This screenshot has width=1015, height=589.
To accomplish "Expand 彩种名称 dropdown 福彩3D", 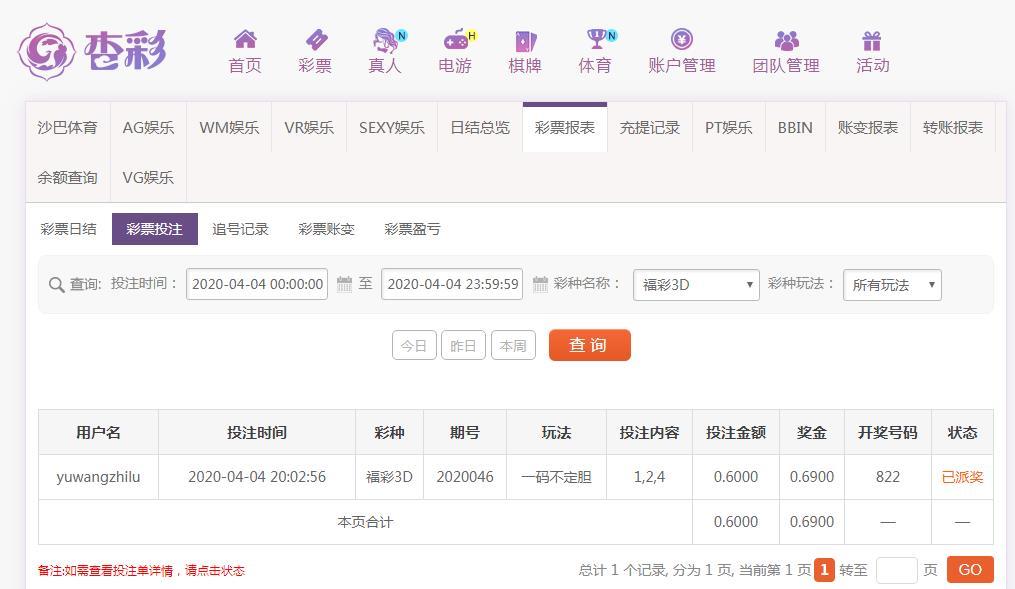I will pyautogui.click(x=696, y=285).
